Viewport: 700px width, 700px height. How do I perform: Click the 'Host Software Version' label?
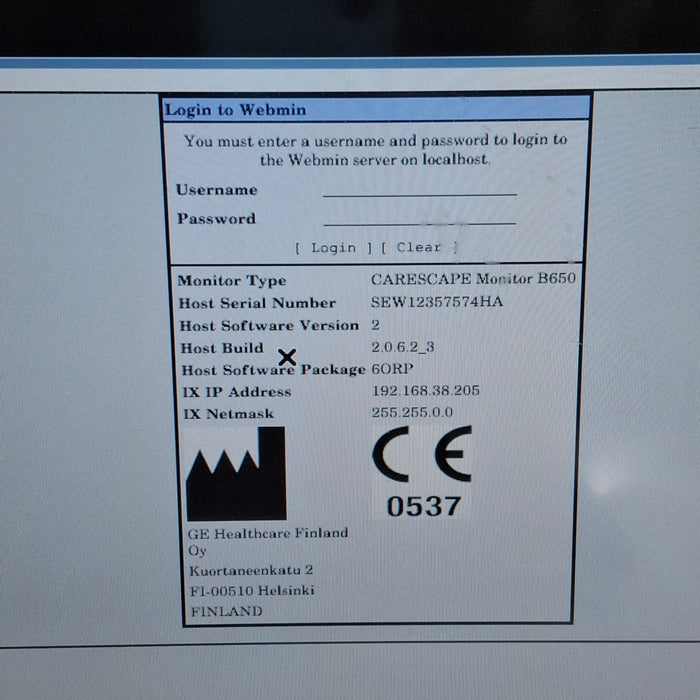pyautogui.click(x=269, y=325)
